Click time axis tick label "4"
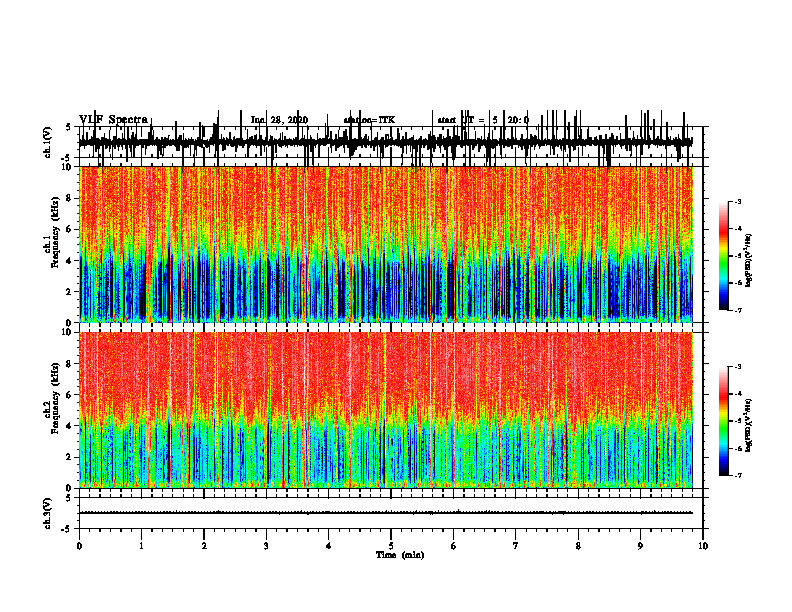792x612 pixels. pyautogui.click(x=329, y=546)
